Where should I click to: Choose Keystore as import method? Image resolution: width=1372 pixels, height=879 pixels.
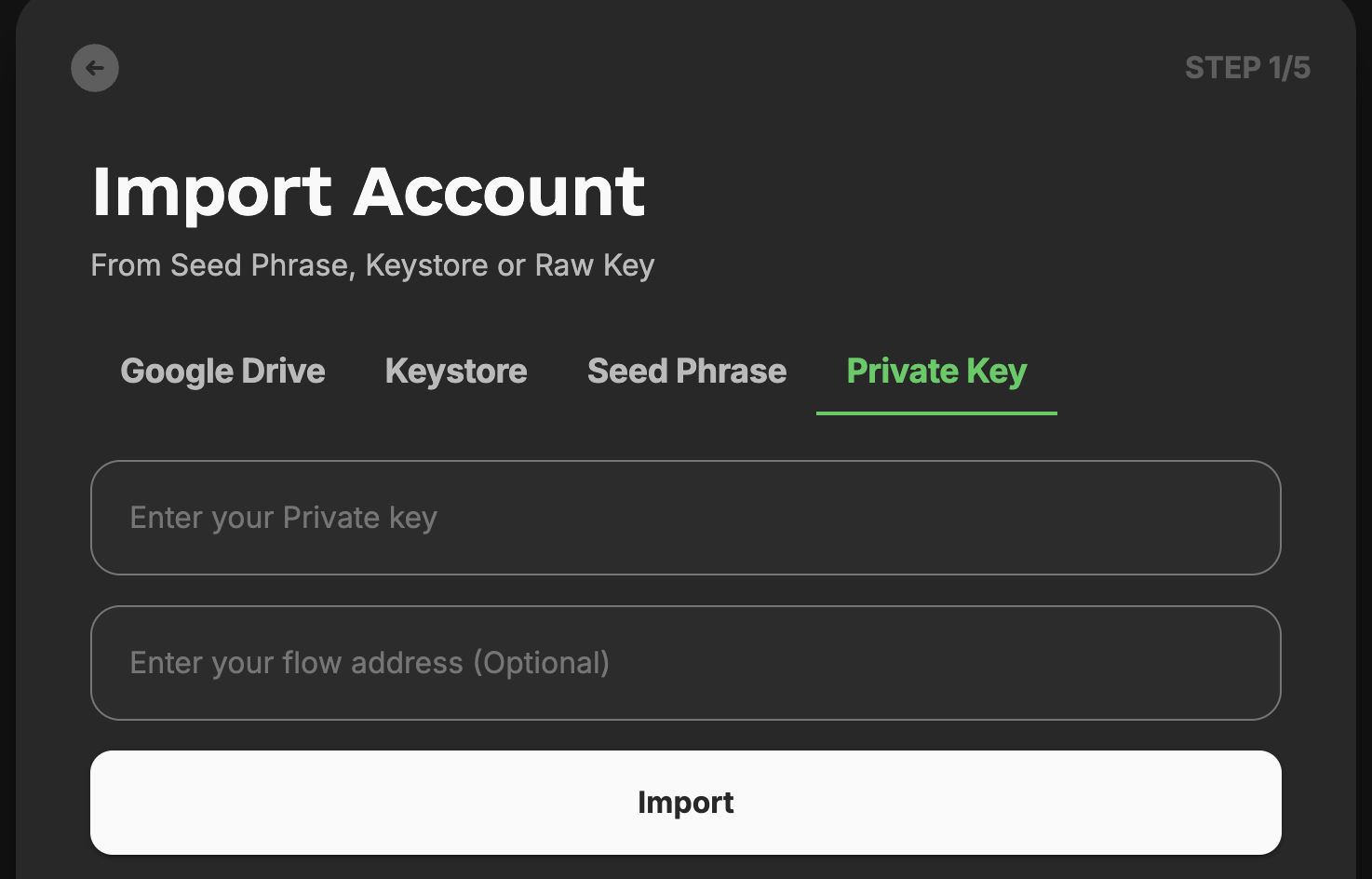coord(456,372)
